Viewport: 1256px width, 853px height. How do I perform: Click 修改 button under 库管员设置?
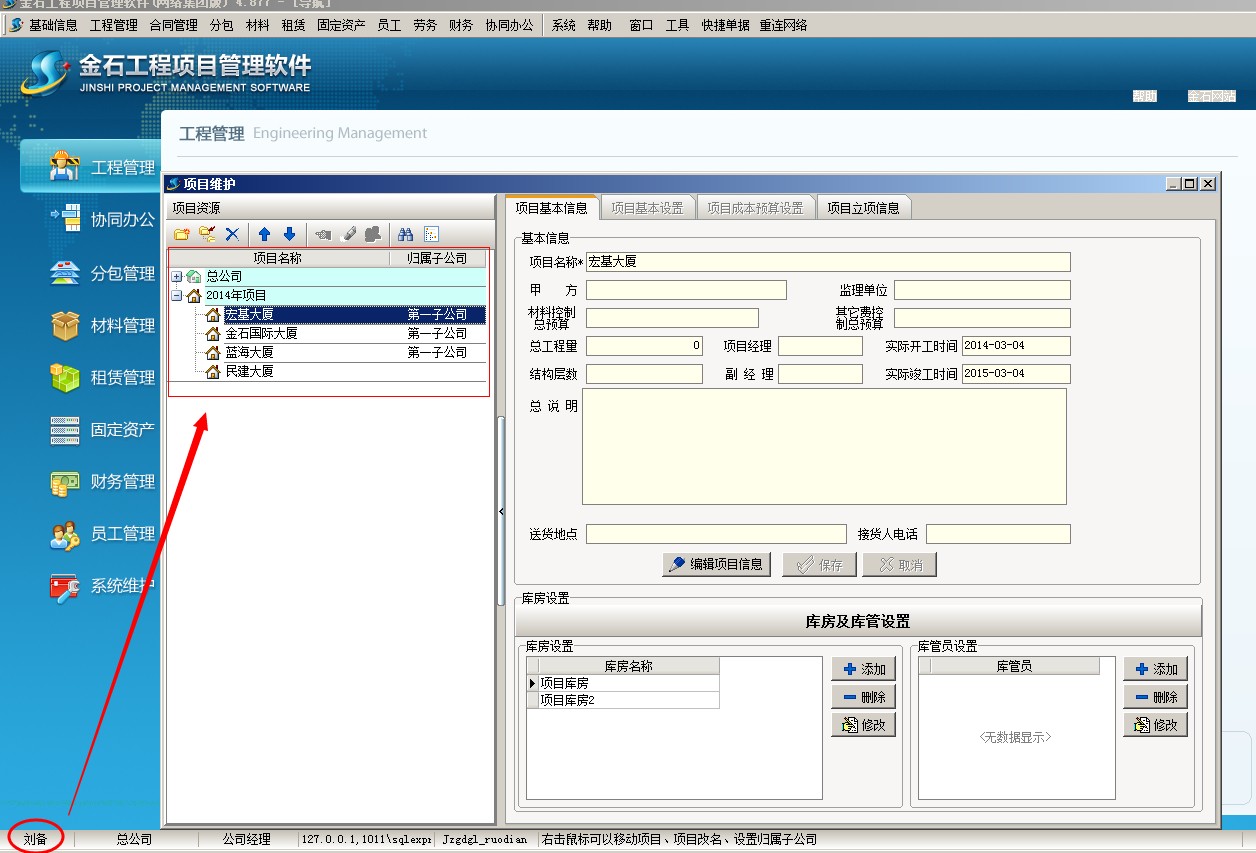pyautogui.click(x=1155, y=725)
